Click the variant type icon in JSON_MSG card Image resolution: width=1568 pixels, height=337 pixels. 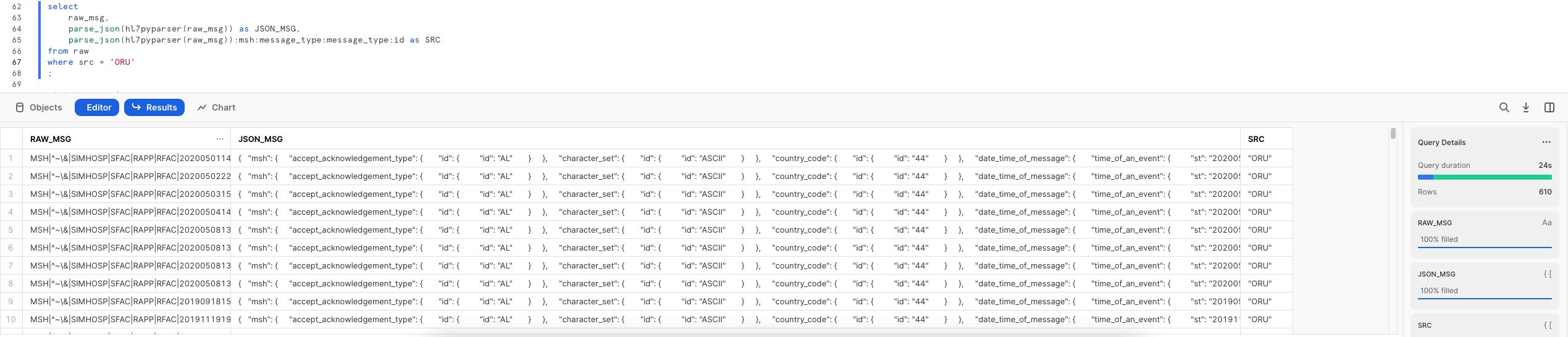click(1547, 274)
